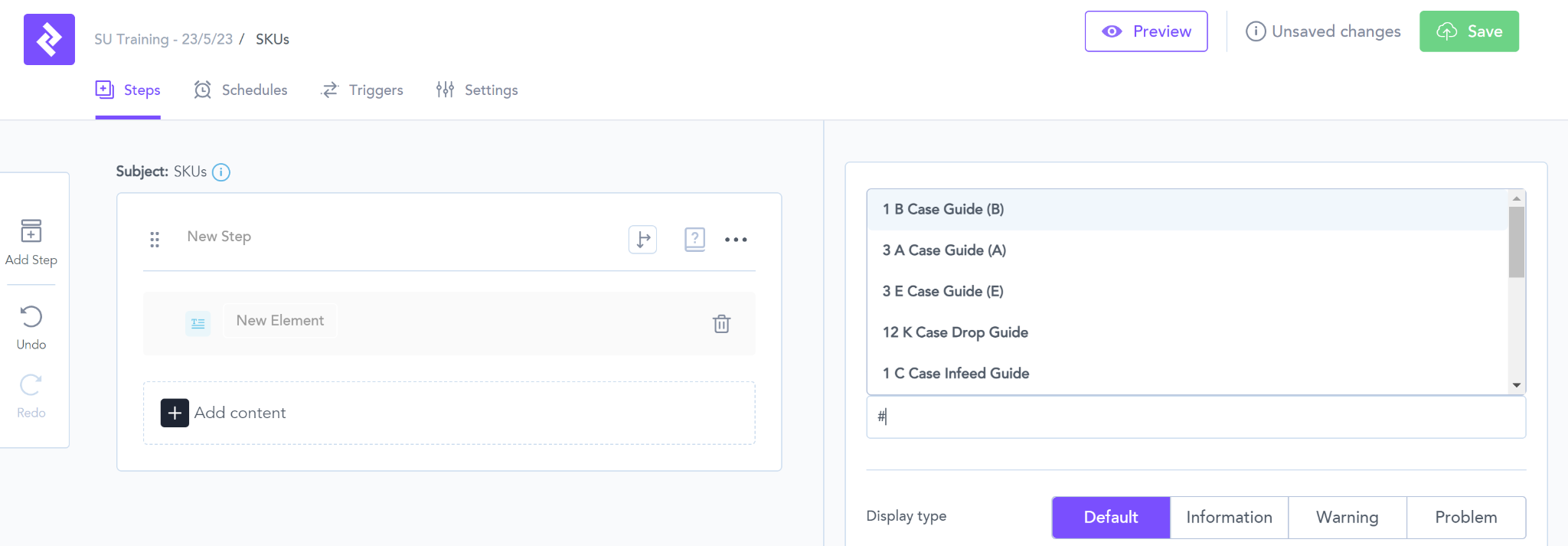Pick '3 A Case Guide (A)' suggestion

point(944,250)
